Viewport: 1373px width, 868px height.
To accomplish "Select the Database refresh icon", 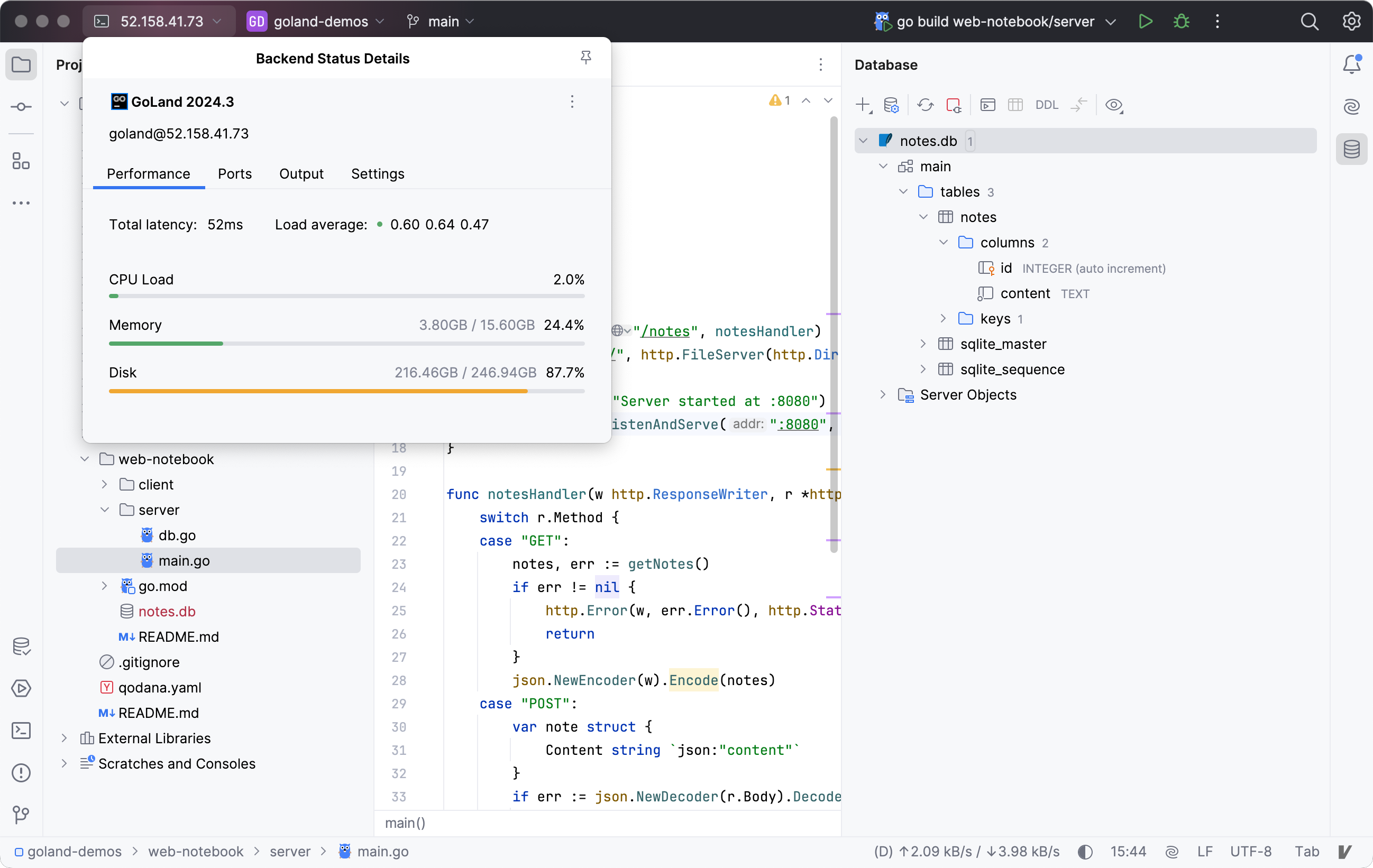I will coord(924,104).
